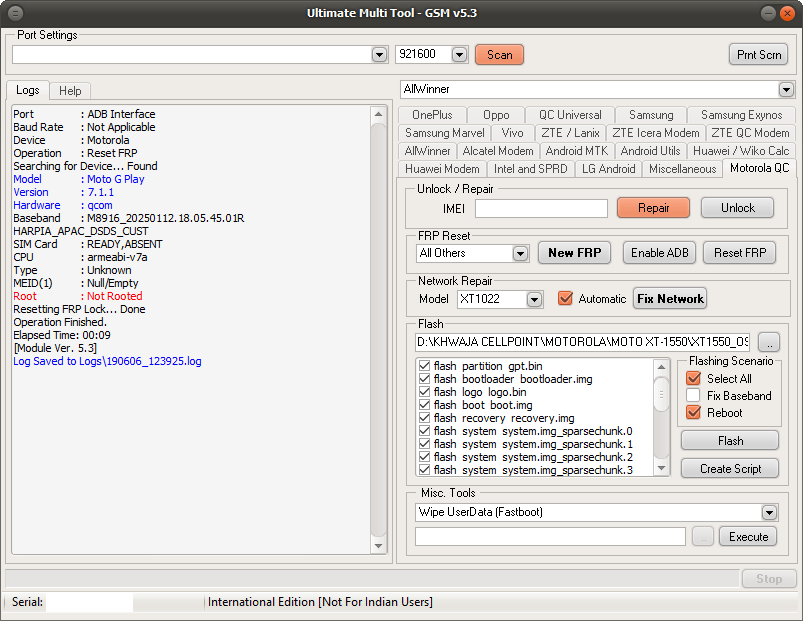Image resolution: width=803 pixels, height=621 pixels.
Task: Open the Android Utils tab
Action: tap(650, 151)
